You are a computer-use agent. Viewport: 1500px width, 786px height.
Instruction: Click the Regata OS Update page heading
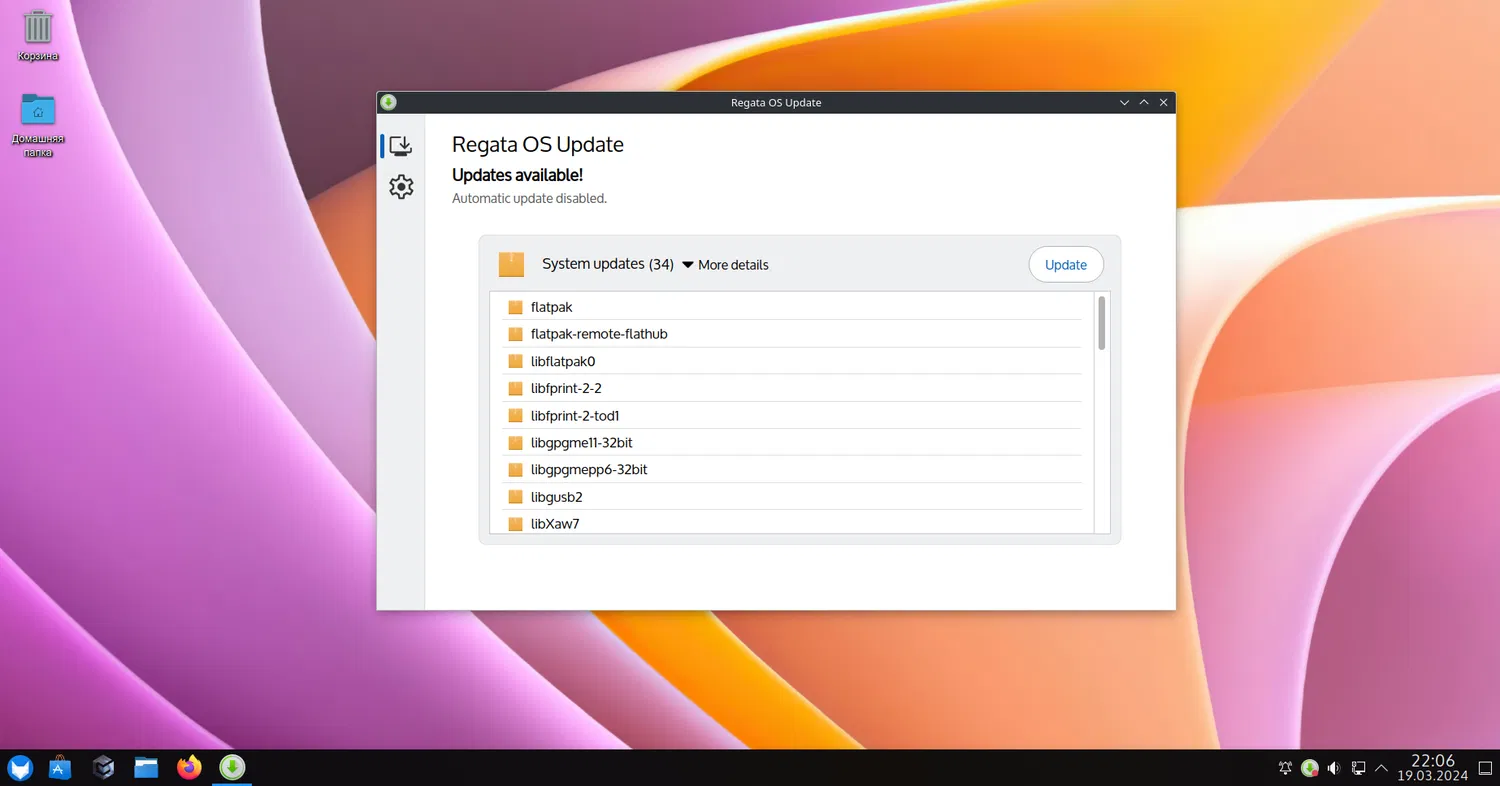pyautogui.click(x=538, y=144)
